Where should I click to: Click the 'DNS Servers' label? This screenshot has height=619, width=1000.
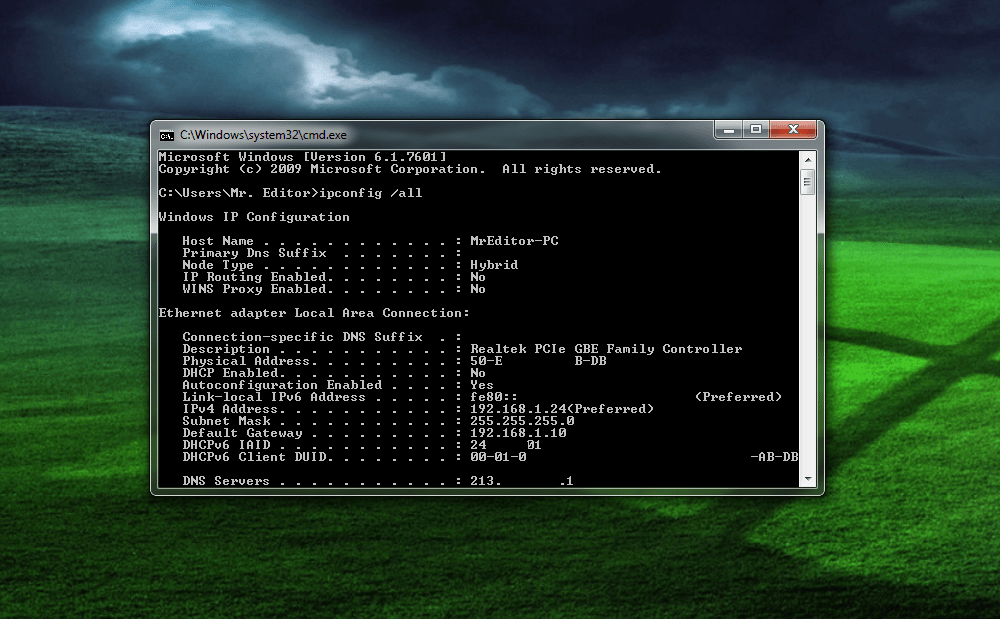pos(226,481)
